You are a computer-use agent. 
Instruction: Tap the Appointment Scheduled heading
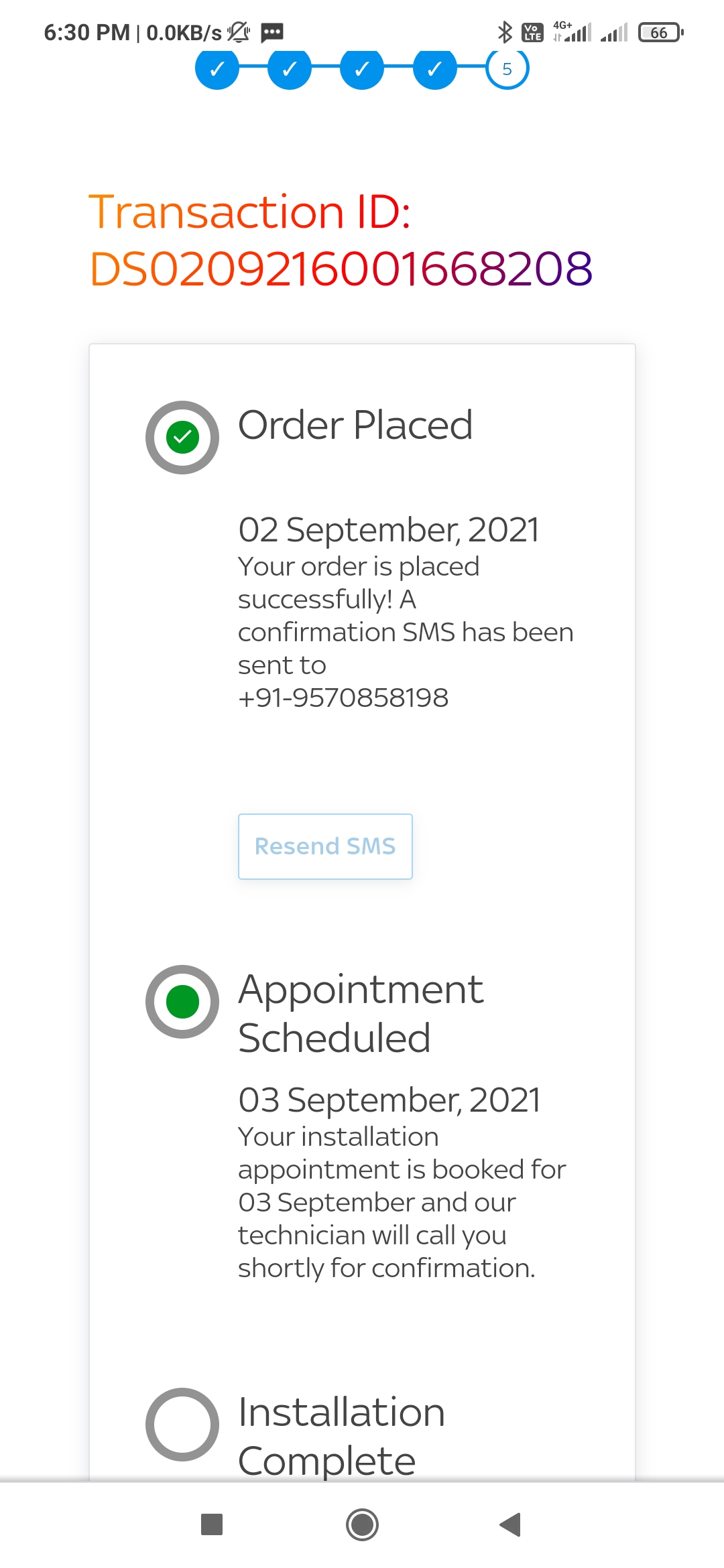[361, 1013]
